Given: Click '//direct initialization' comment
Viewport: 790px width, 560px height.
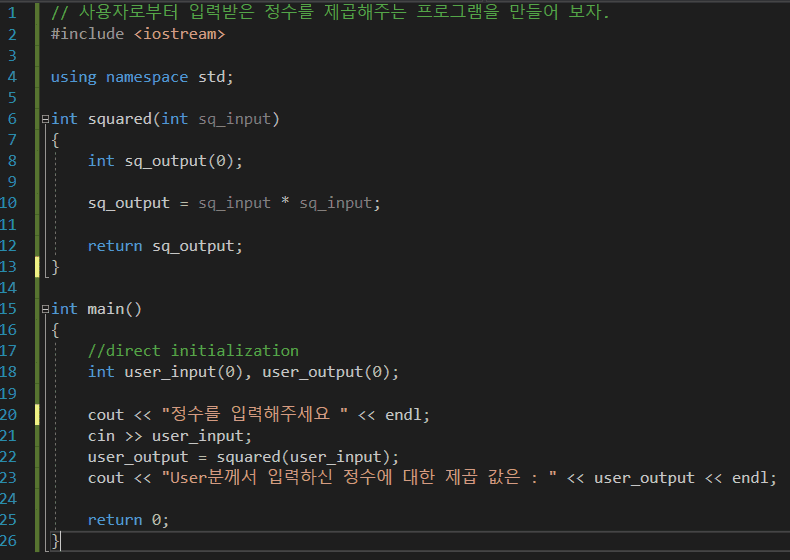Looking at the screenshot, I should tap(193, 350).
